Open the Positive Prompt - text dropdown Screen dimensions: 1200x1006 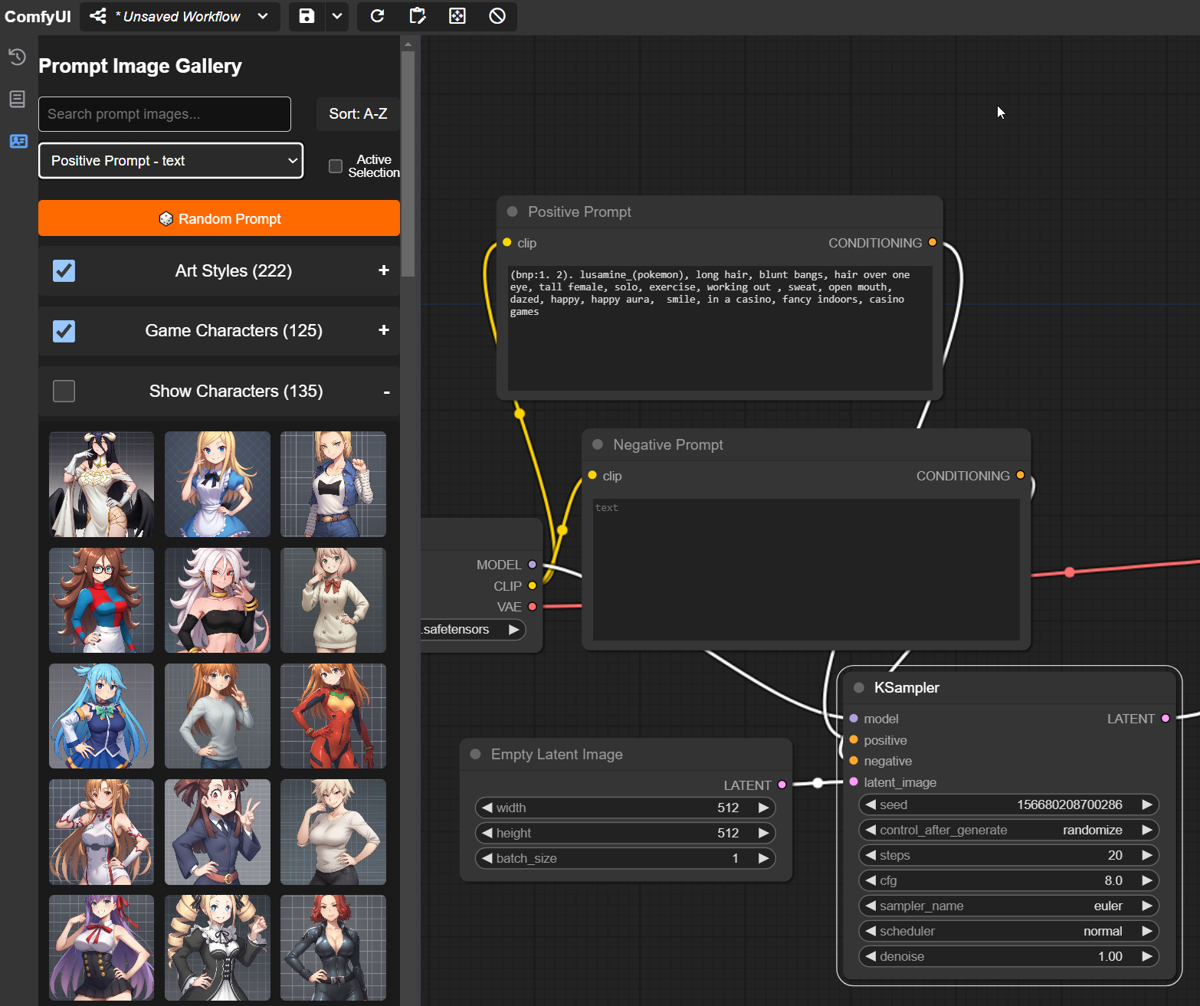point(170,160)
